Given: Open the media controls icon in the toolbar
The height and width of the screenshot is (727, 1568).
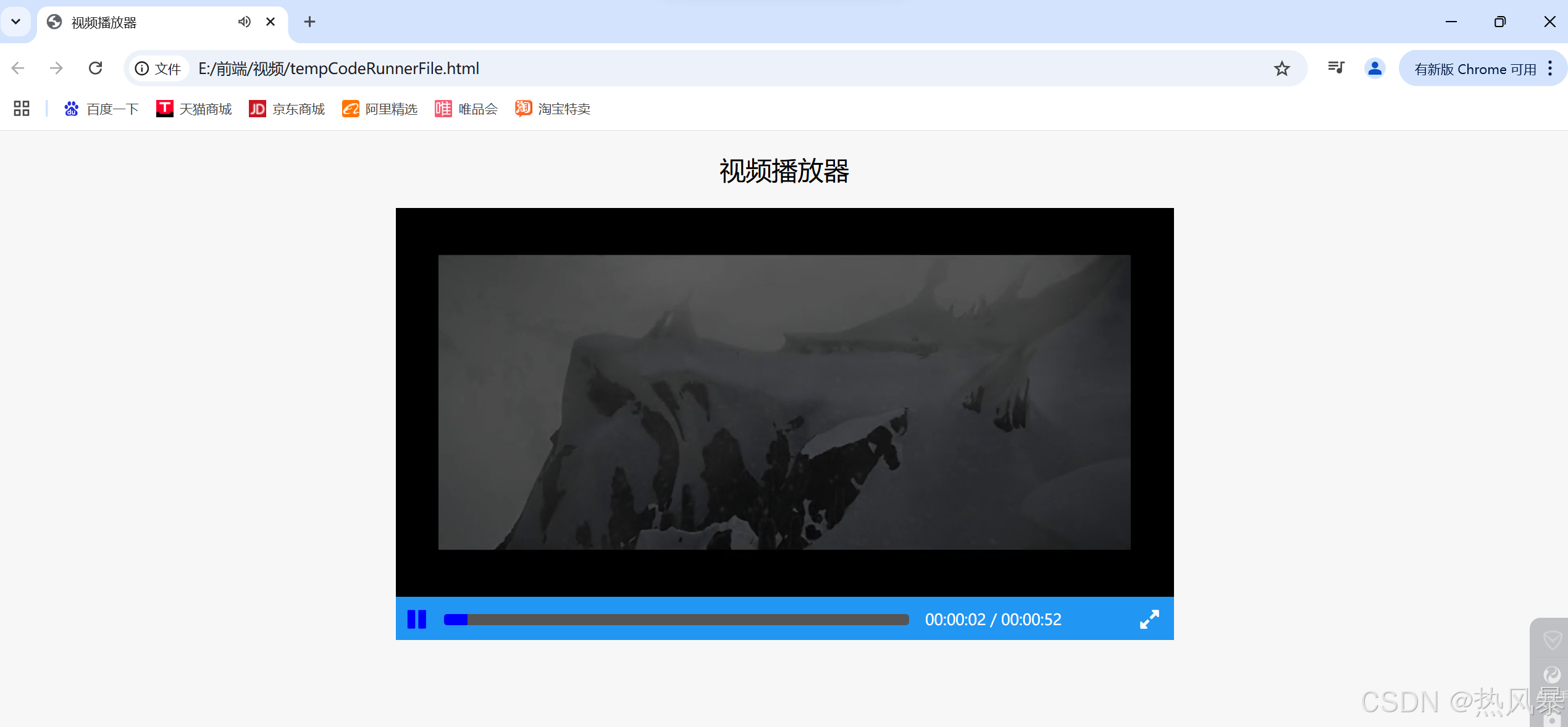Looking at the screenshot, I should coord(1336,68).
